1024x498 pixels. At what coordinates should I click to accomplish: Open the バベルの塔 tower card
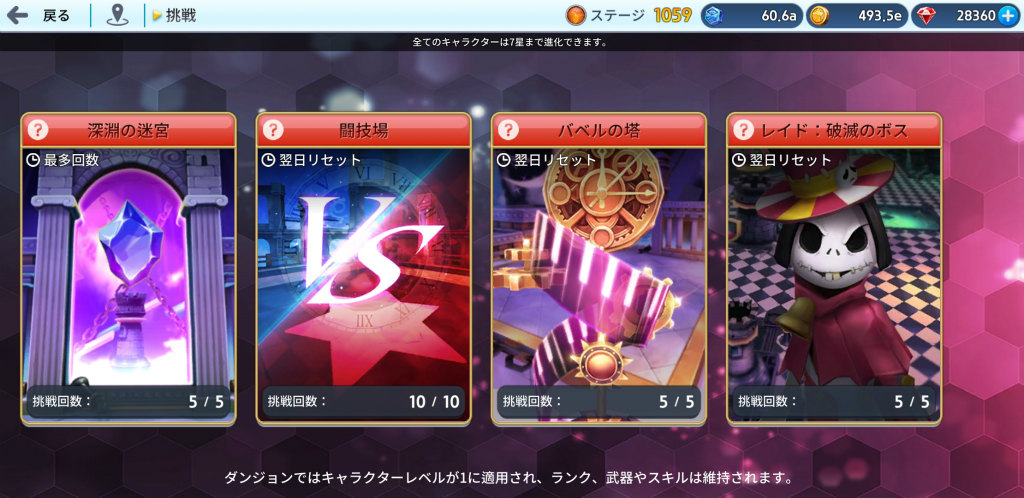[x=599, y=269]
